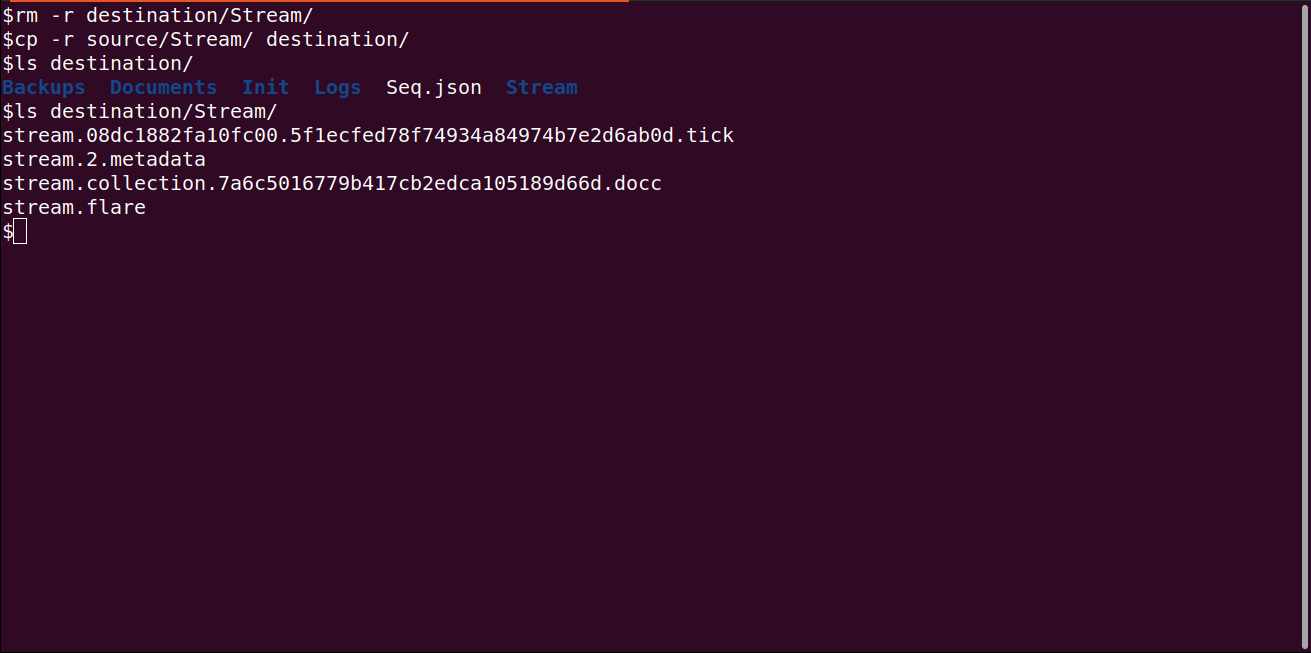Click the destination/ argument of cp command
1311x653 pixels.
[x=338, y=40]
